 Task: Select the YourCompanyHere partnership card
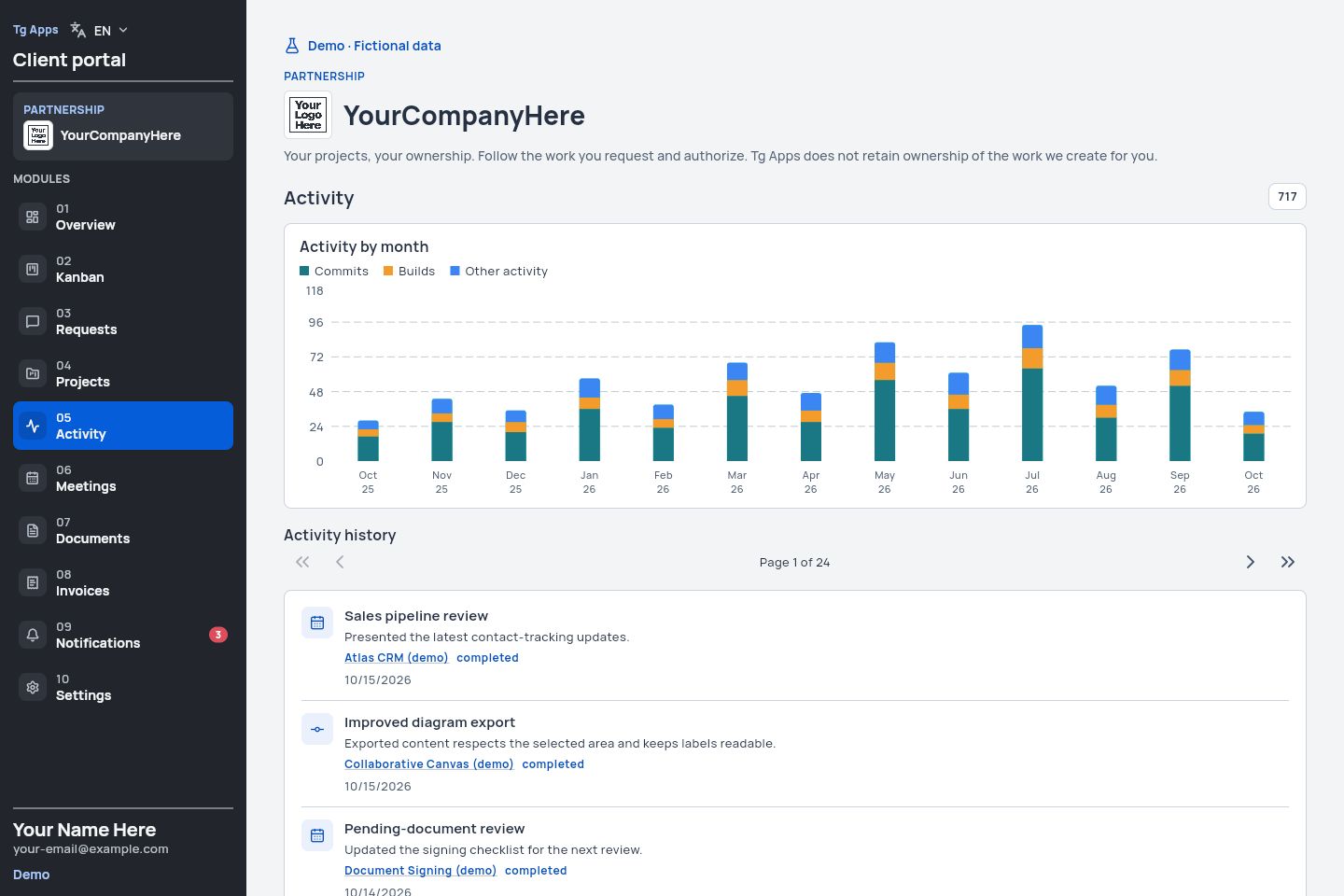[123, 126]
